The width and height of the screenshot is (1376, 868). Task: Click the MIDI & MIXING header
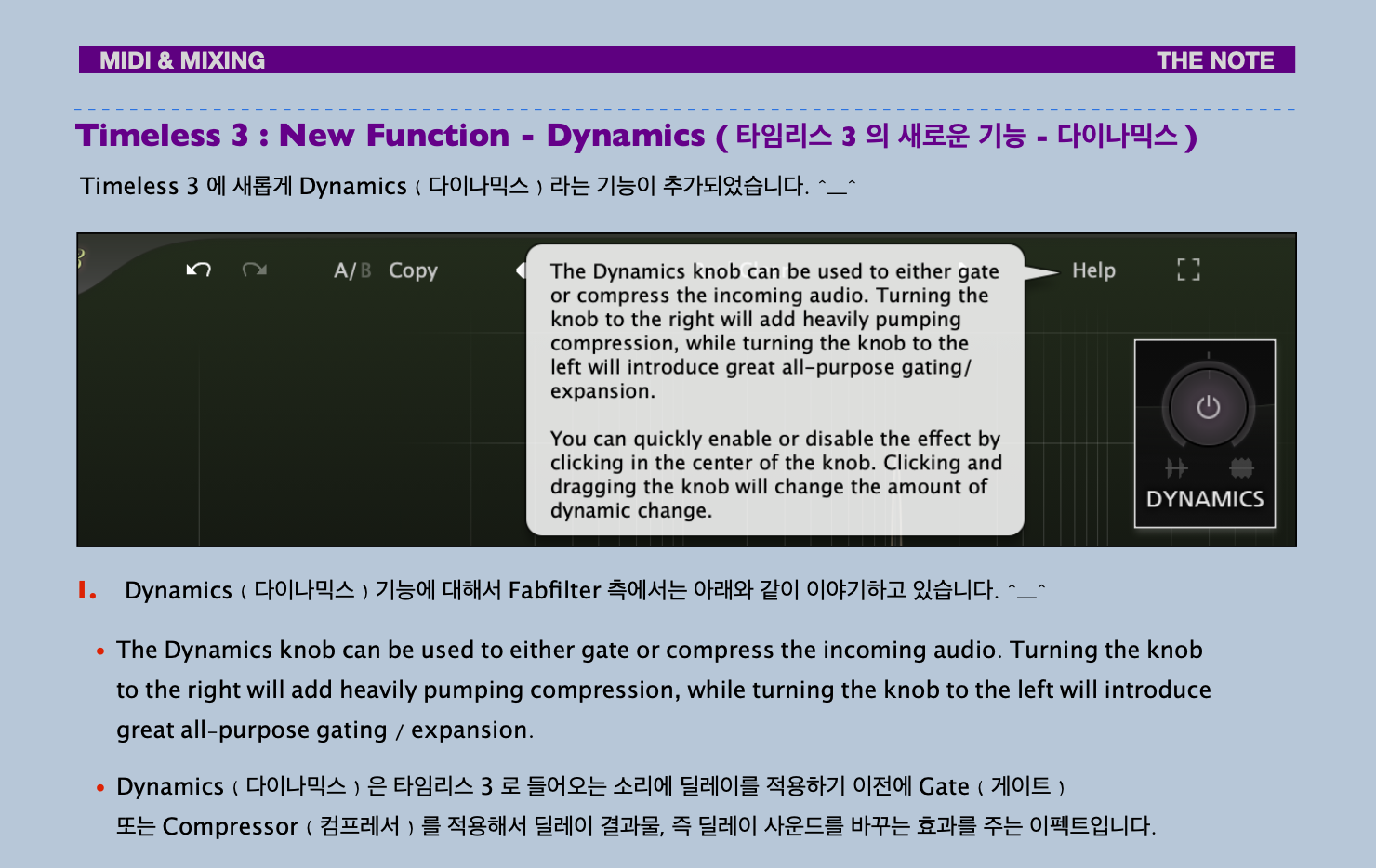coord(182,60)
